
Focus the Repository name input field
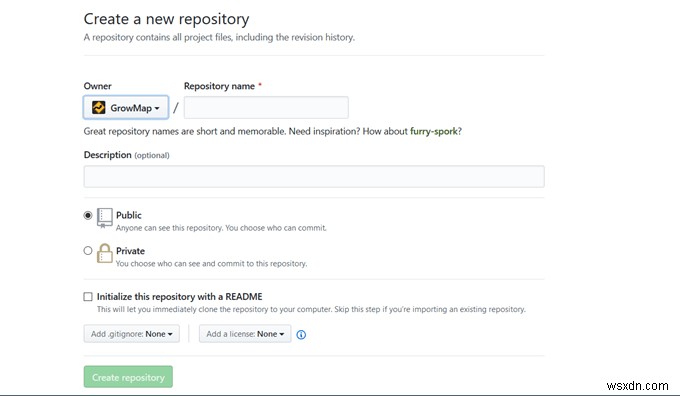click(x=266, y=108)
